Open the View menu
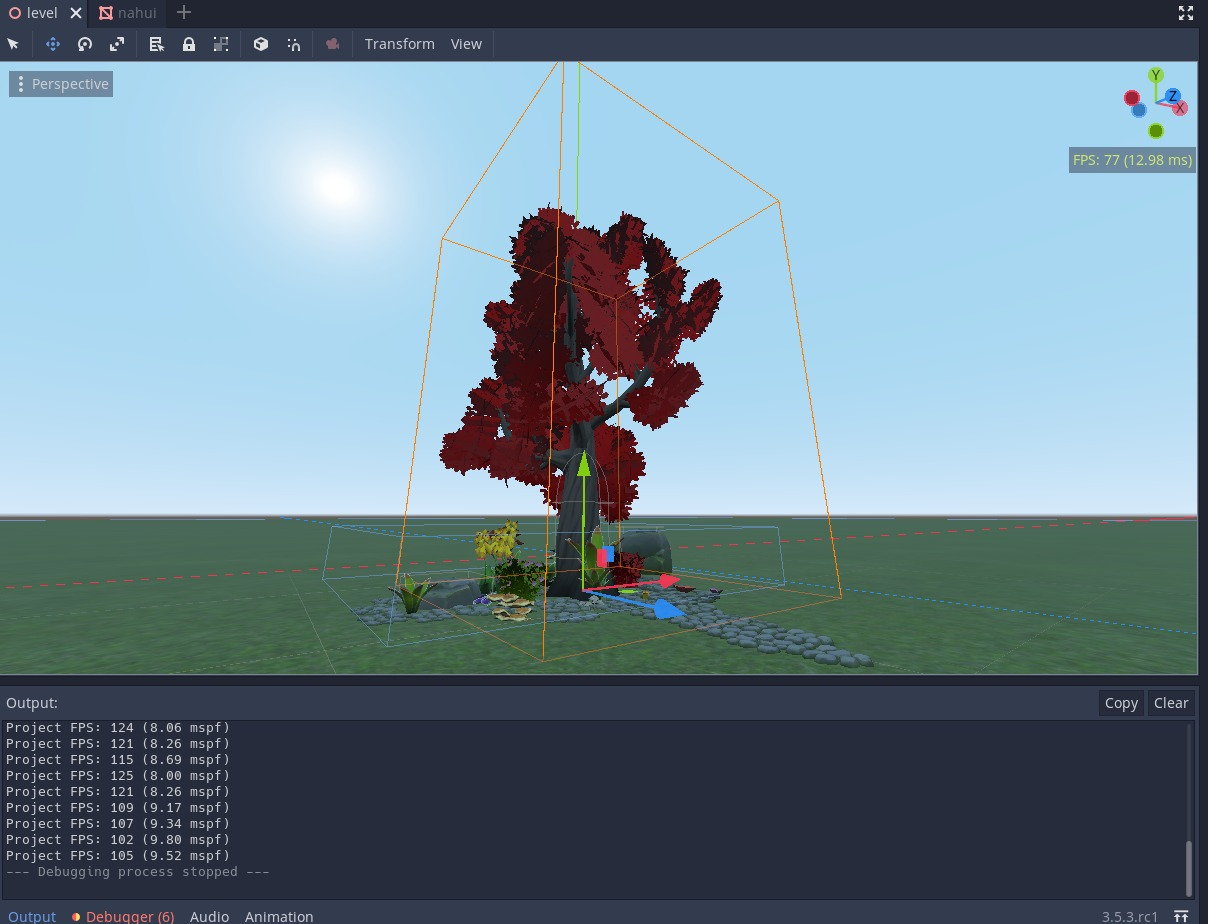This screenshot has height=924, width=1208. 466,44
